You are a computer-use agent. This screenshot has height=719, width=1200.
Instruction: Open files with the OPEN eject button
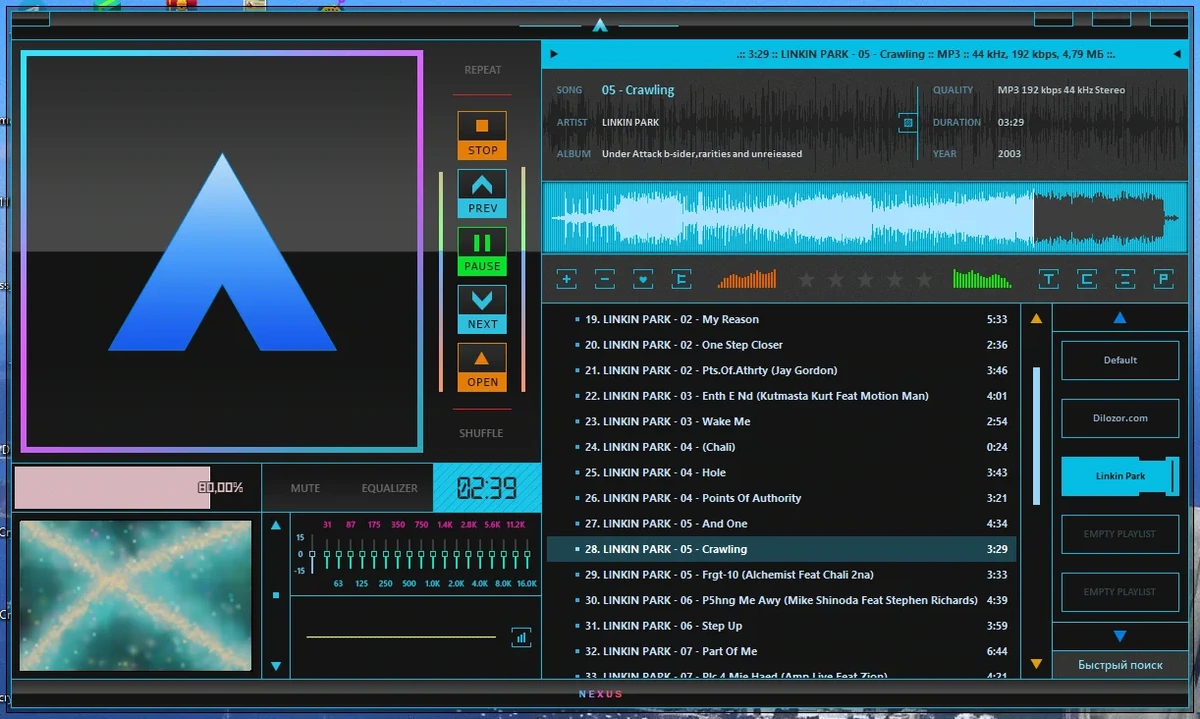[x=482, y=367]
